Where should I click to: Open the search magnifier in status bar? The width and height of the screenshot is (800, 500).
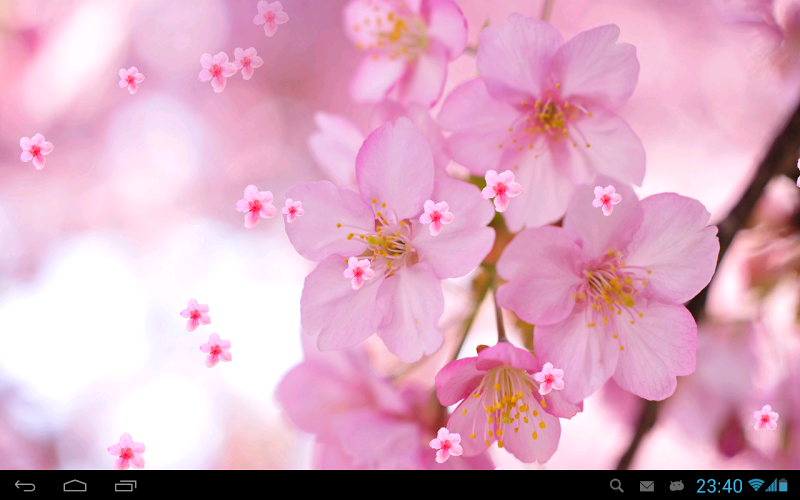(617, 485)
